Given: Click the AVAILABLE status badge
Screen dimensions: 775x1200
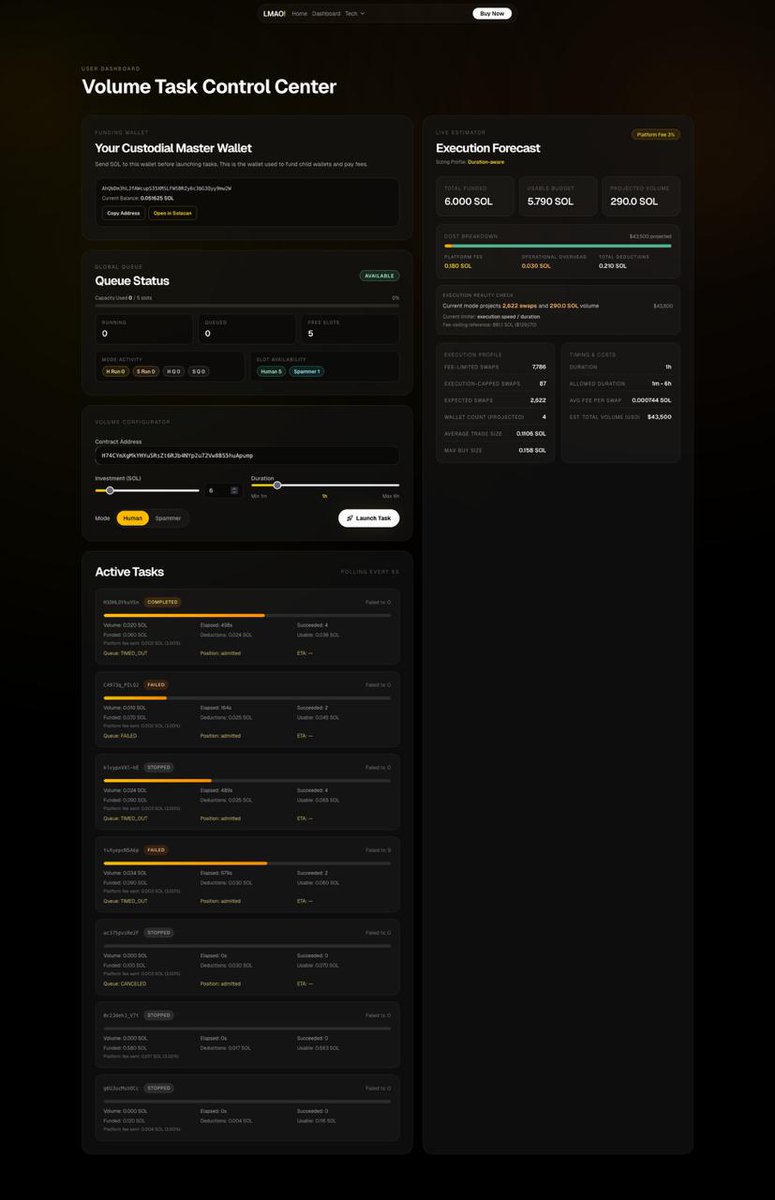Looking at the screenshot, I should point(380,276).
